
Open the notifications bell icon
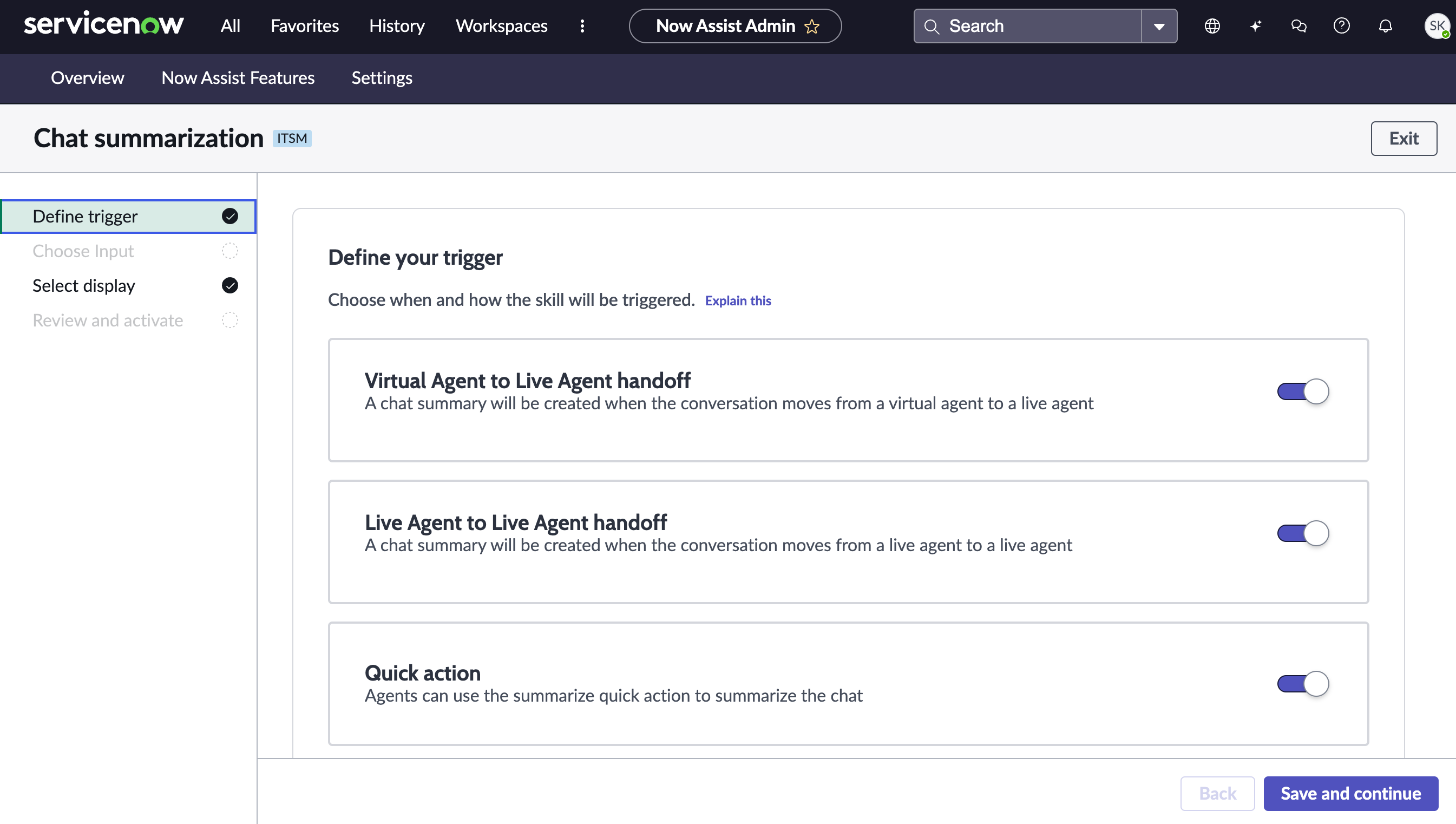(1385, 26)
